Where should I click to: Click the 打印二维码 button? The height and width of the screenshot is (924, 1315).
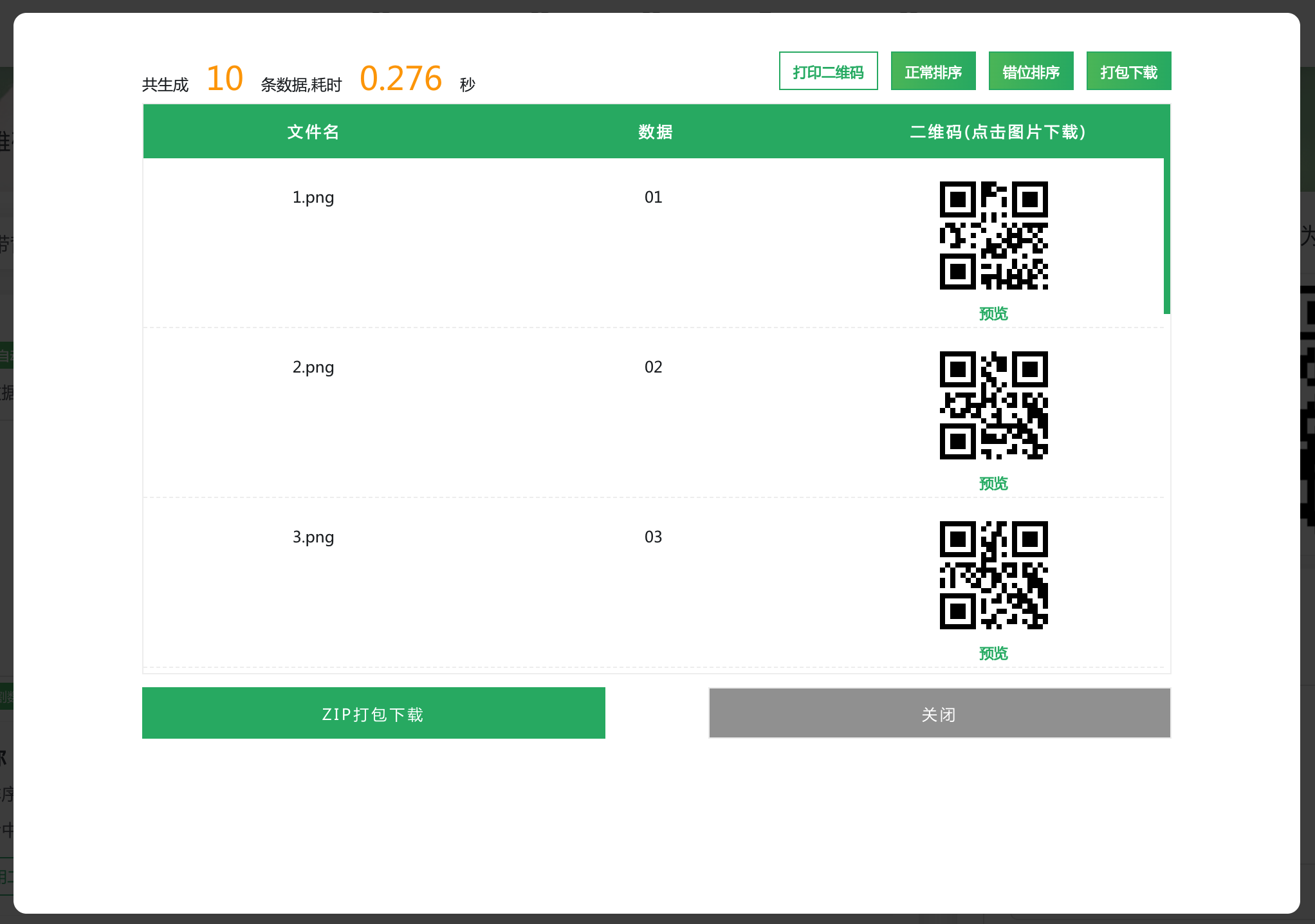[x=828, y=71]
